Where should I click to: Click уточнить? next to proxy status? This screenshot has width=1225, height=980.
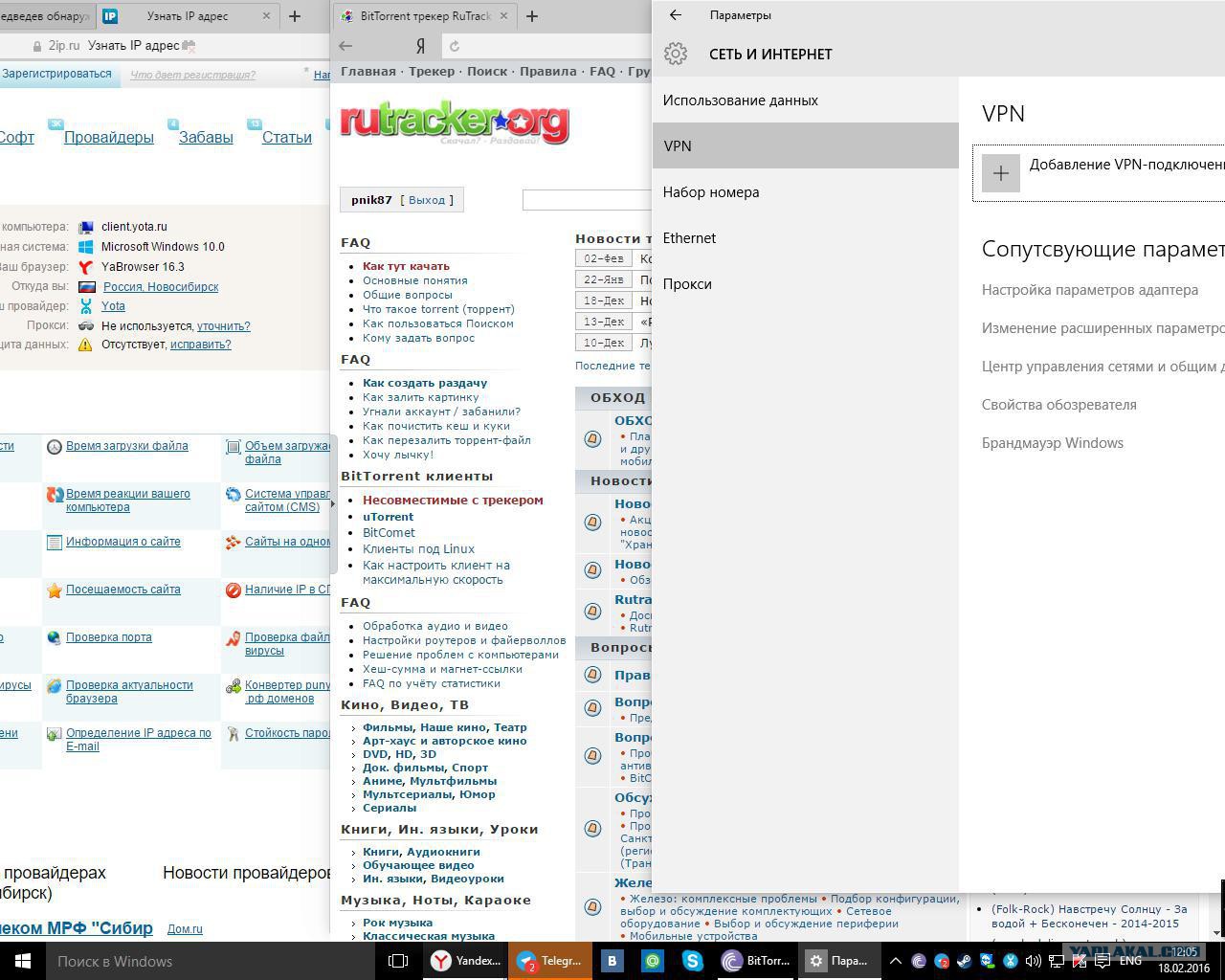[223, 326]
